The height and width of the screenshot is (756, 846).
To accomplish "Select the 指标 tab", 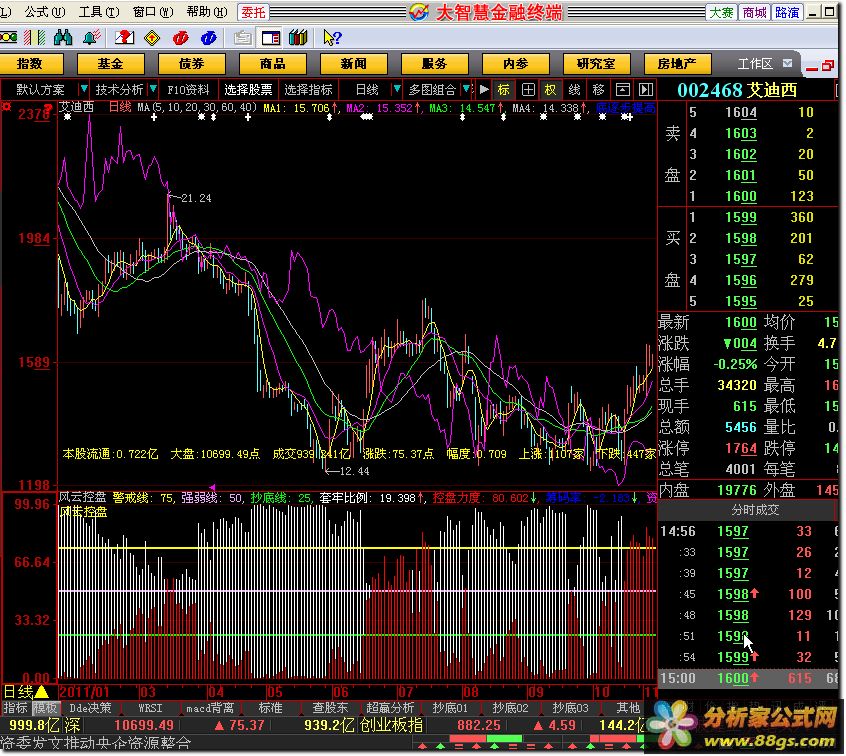I will [15, 707].
